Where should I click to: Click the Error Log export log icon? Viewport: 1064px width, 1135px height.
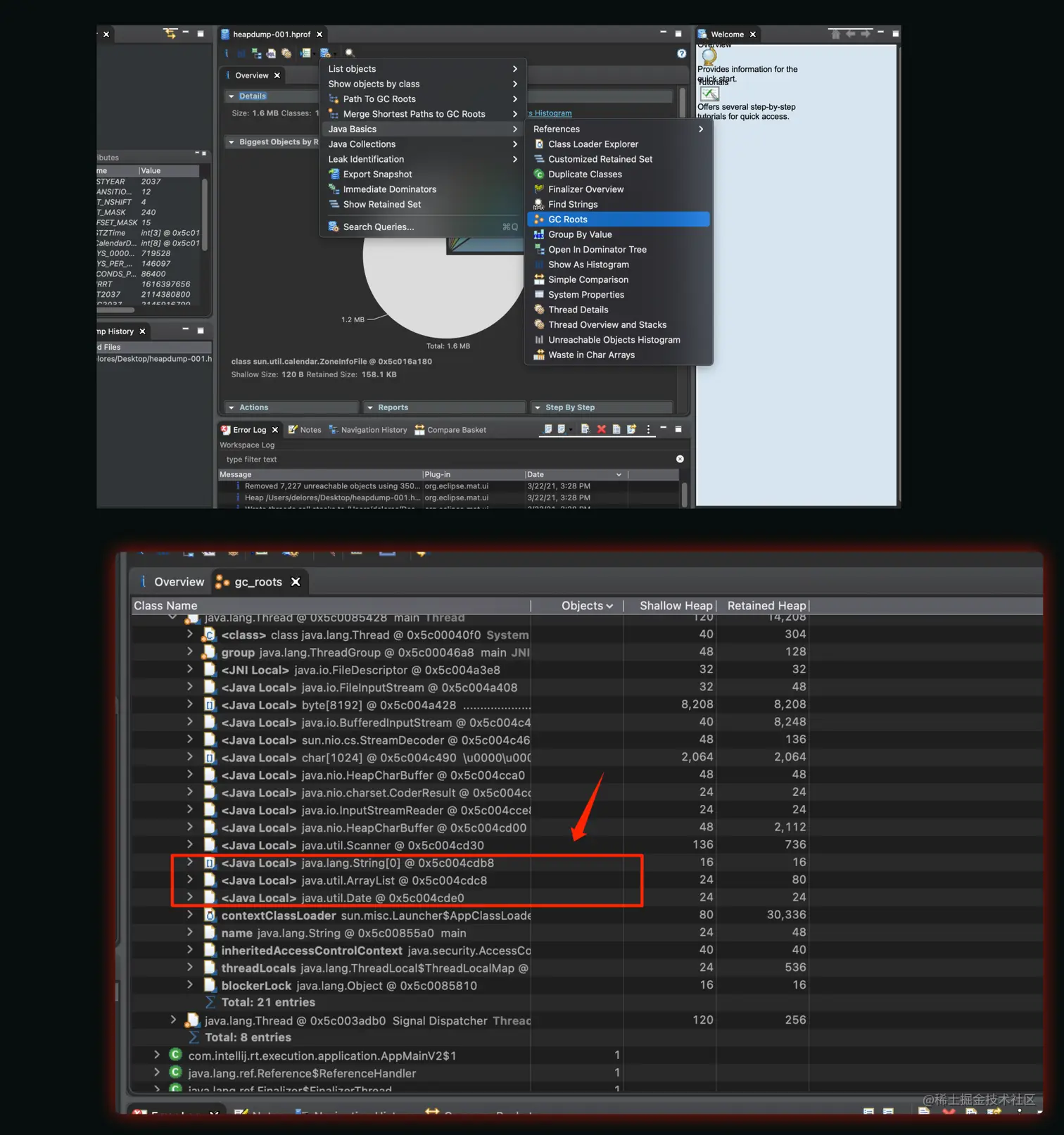coord(547,429)
